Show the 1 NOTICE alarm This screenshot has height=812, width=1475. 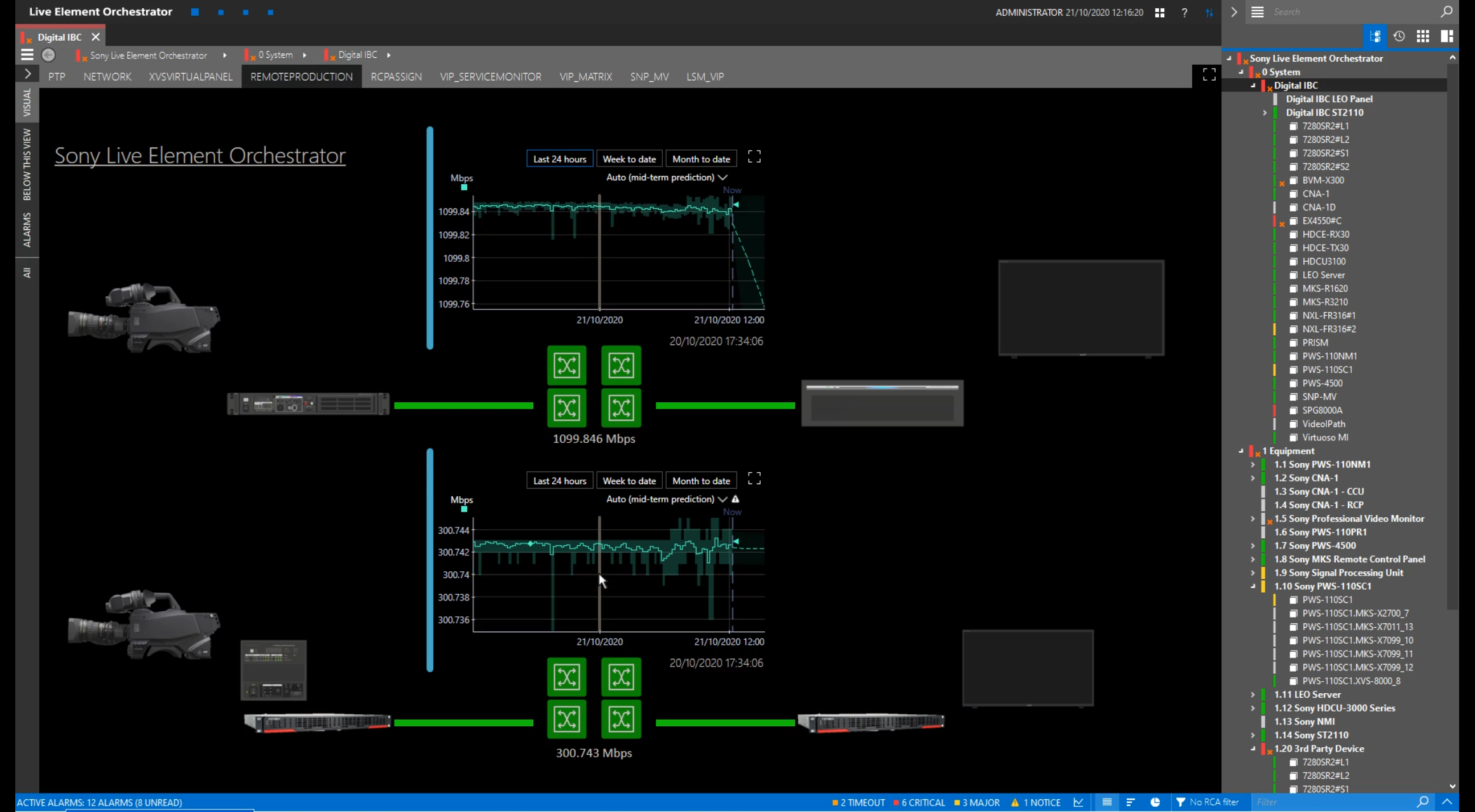coord(1036,802)
